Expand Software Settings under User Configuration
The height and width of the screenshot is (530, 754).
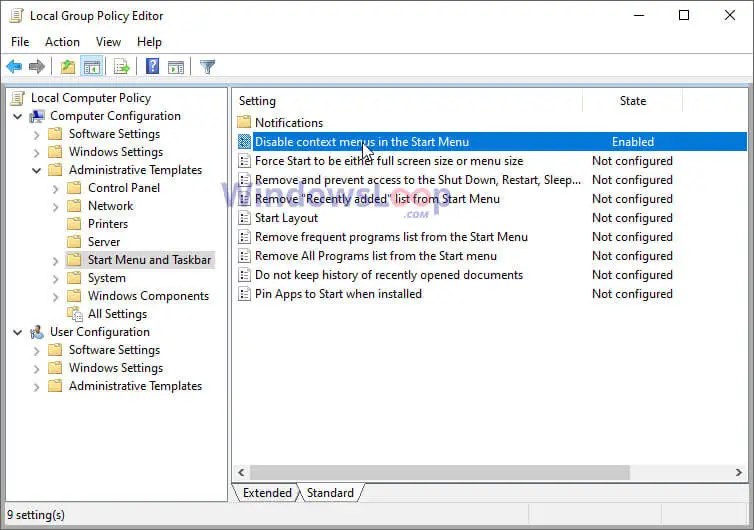coord(37,350)
